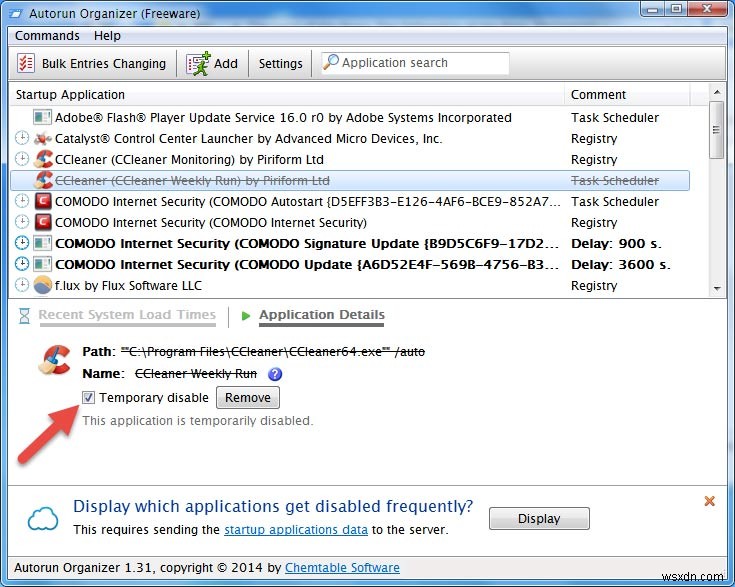The image size is (735, 587).
Task: Select Catalyst Control Center Launcher entry
Action: (248, 139)
